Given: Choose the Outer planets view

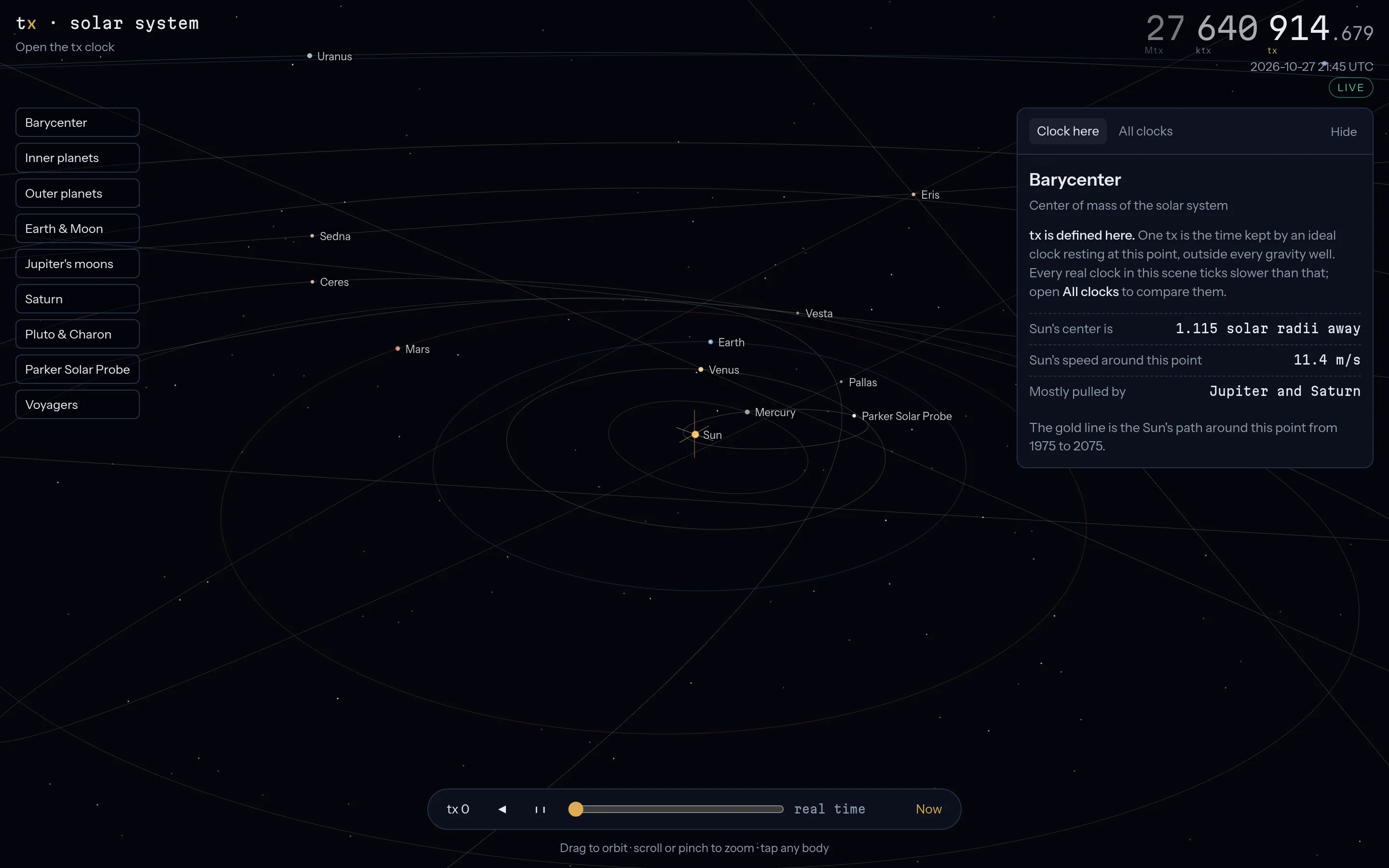Looking at the screenshot, I should click(x=78, y=193).
